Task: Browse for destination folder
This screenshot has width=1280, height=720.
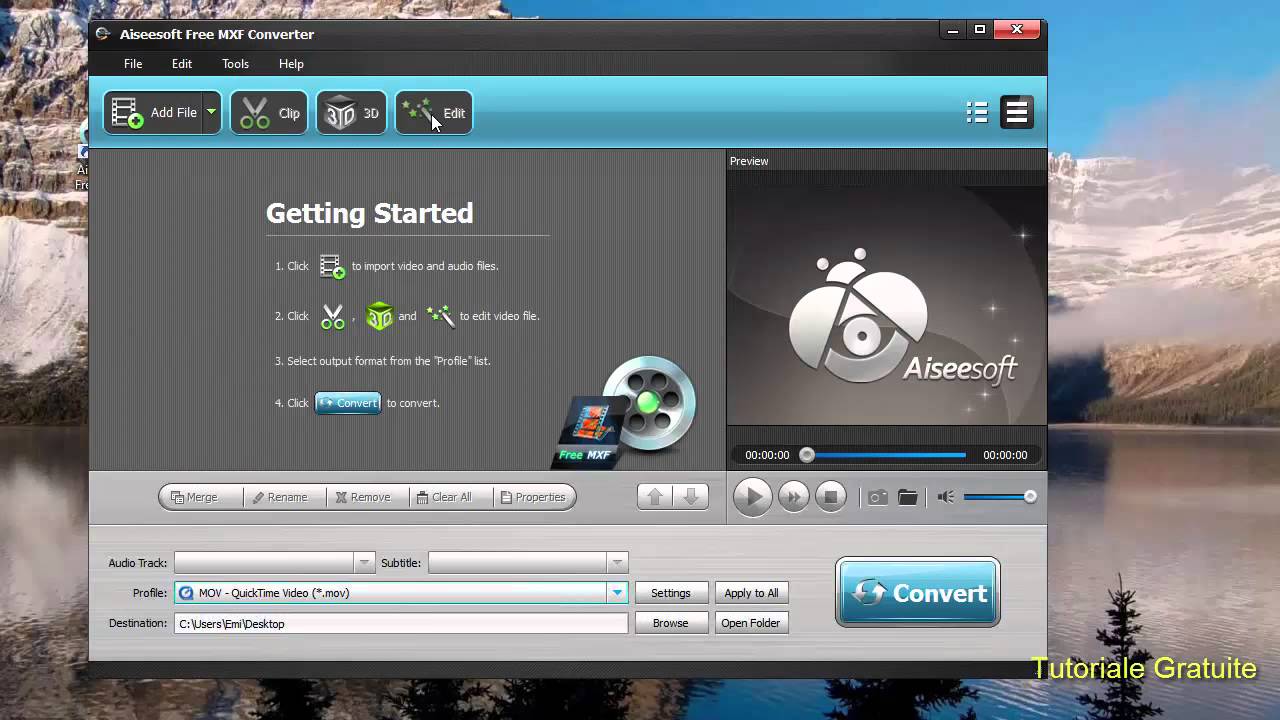Action: tap(671, 623)
